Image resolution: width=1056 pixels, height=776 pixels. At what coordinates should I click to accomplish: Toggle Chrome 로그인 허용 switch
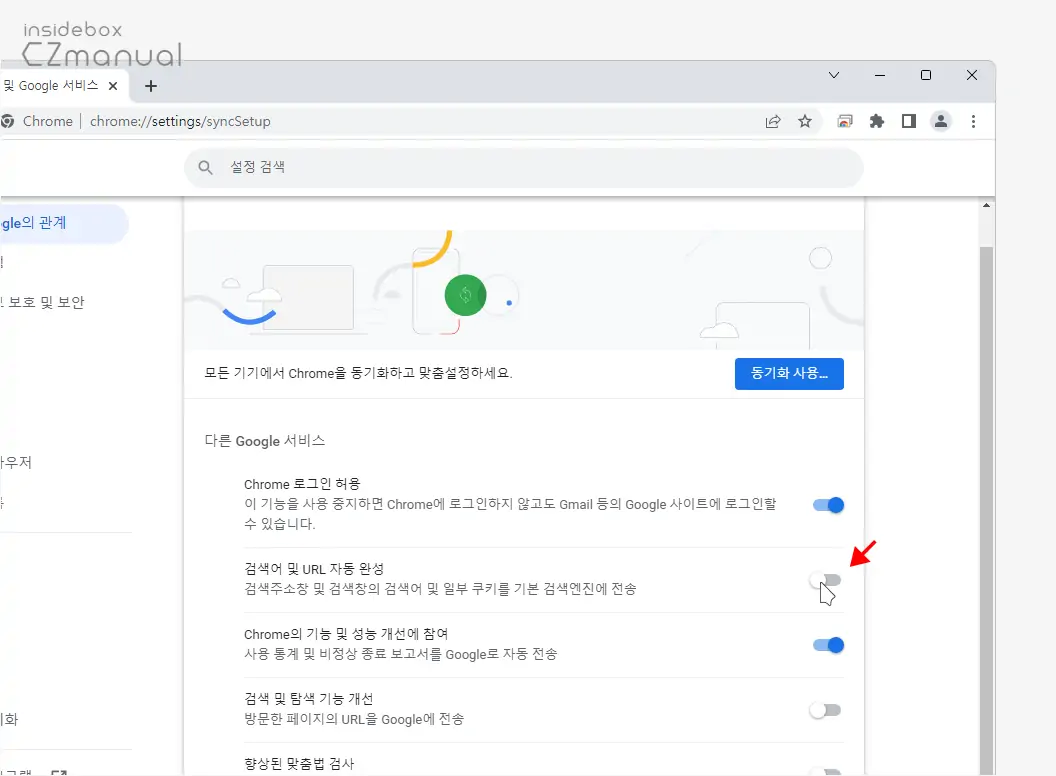(x=828, y=505)
